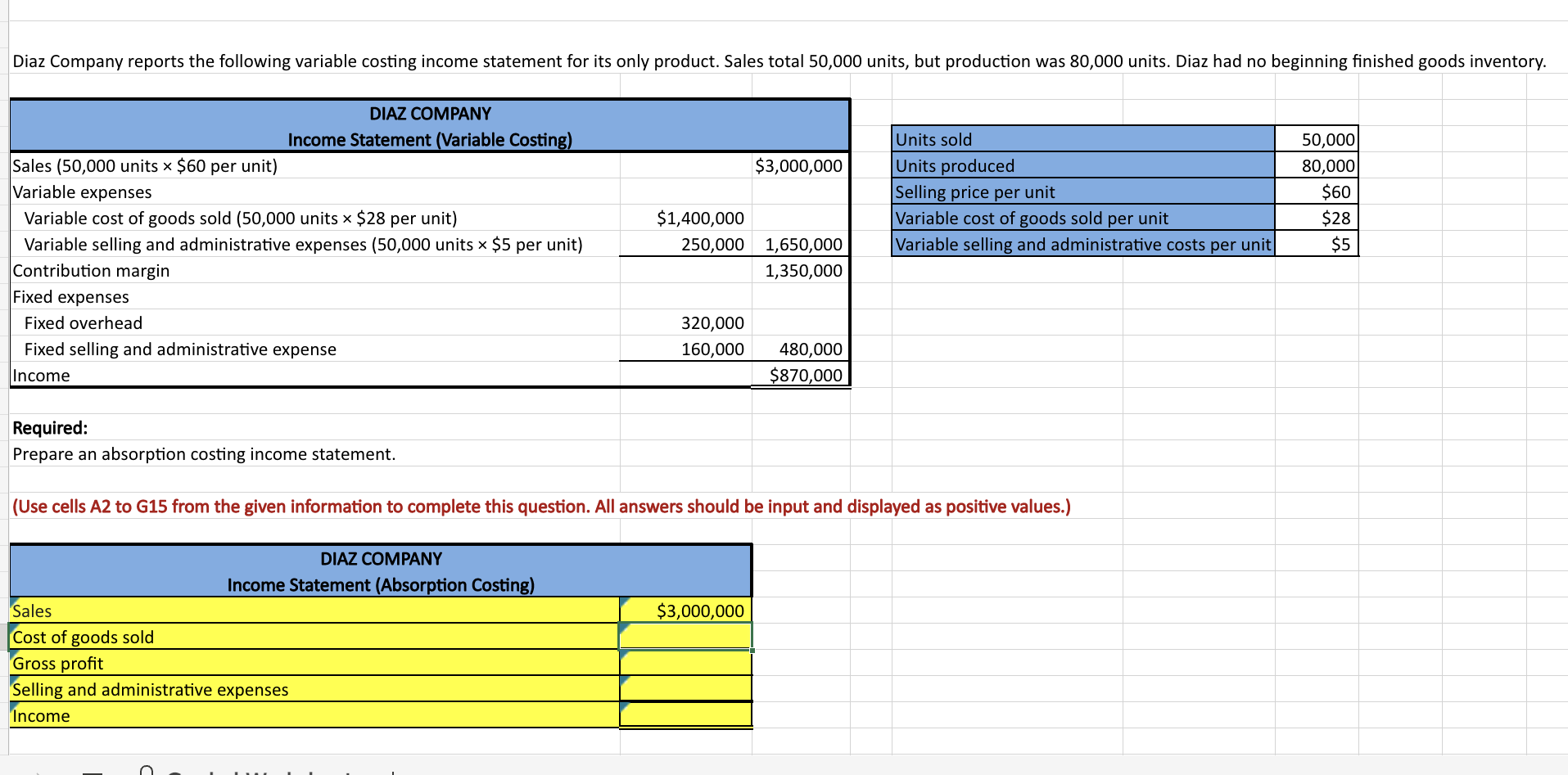The width and height of the screenshot is (1568, 775).
Task: Select the Cost of goods sold label cell
Action: click(x=314, y=638)
